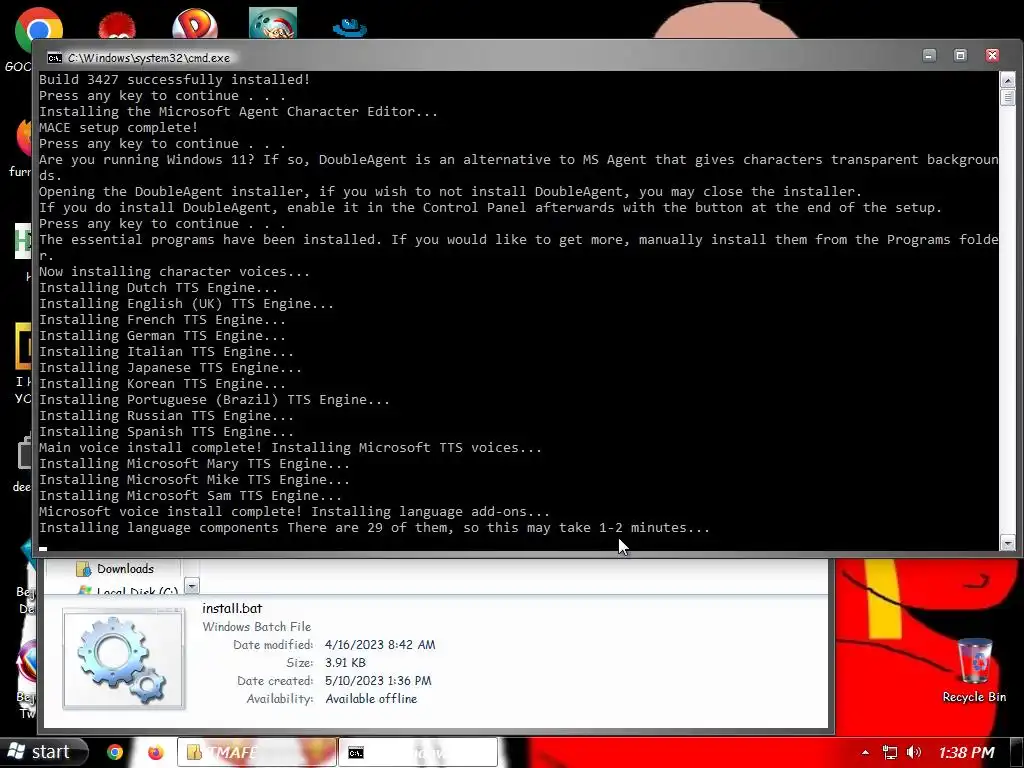Click 'Installing the Microsoft Agent Character Editor...' line
This screenshot has width=1024, height=768.
(x=238, y=112)
